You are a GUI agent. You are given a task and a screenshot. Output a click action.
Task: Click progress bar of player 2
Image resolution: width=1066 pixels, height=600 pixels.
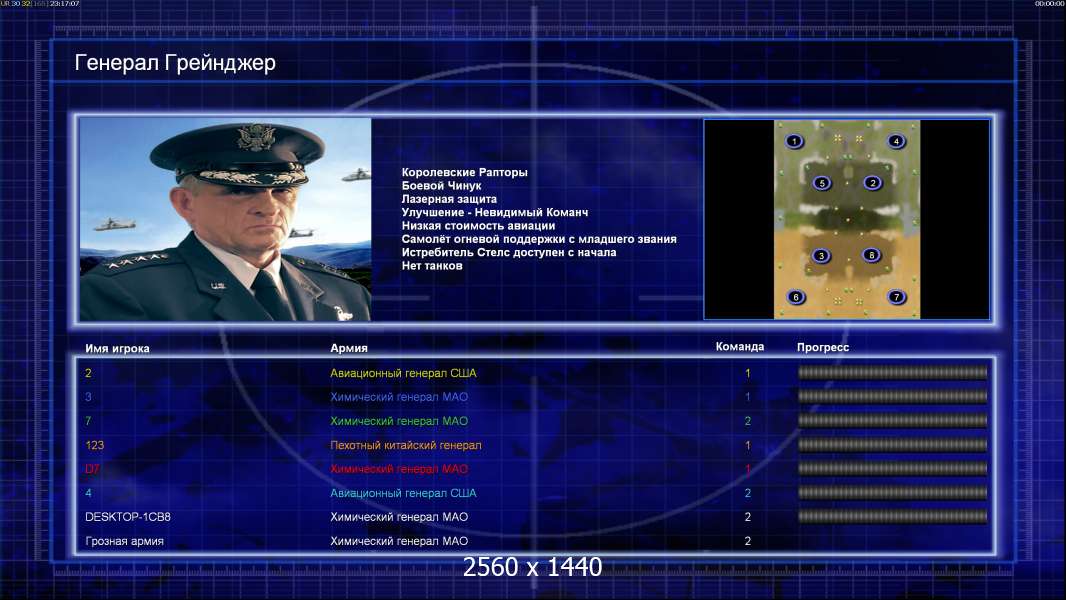coord(893,372)
